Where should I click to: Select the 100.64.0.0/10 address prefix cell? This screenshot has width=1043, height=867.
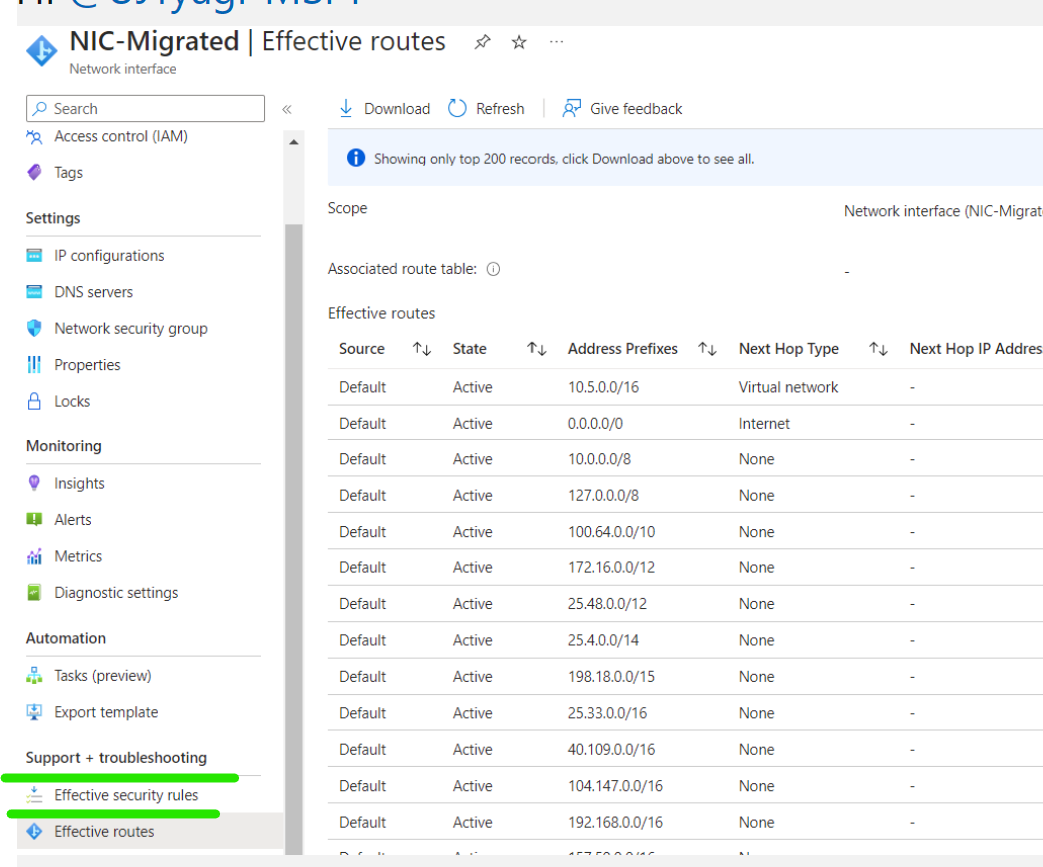[611, 532]
